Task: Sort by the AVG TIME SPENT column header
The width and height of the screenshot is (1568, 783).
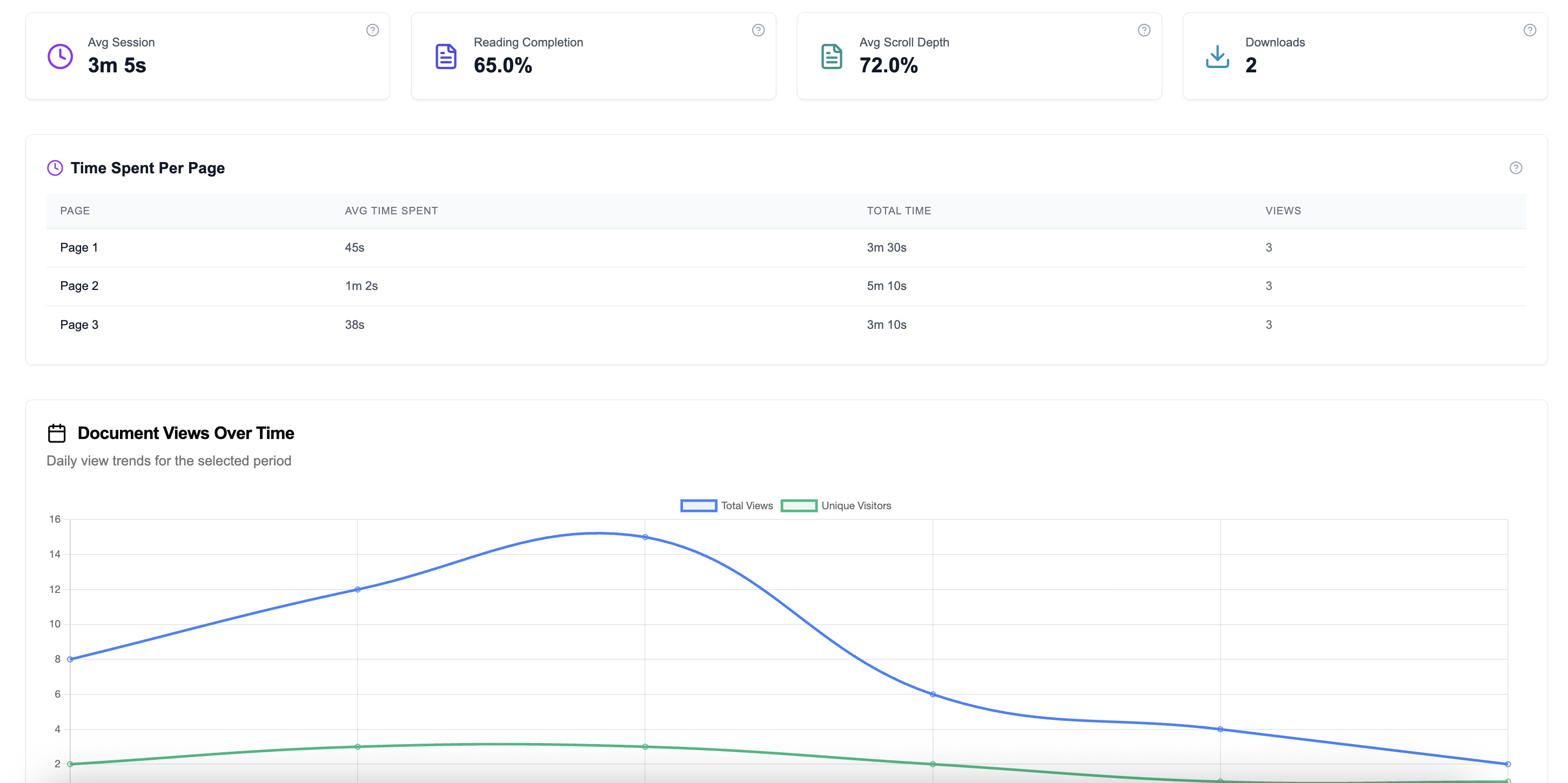Action: pos(391,211)
